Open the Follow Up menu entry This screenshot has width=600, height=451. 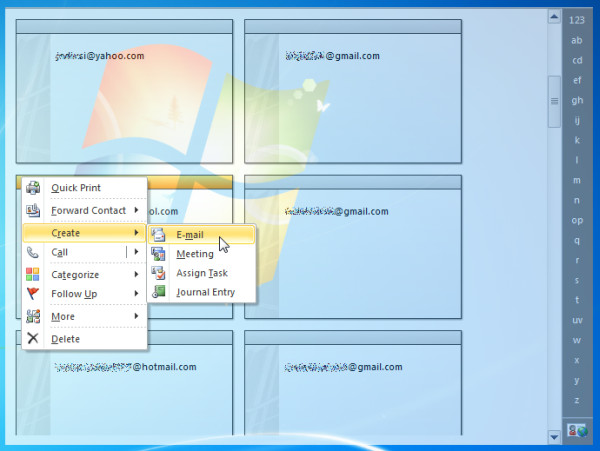tap(85, 294)
